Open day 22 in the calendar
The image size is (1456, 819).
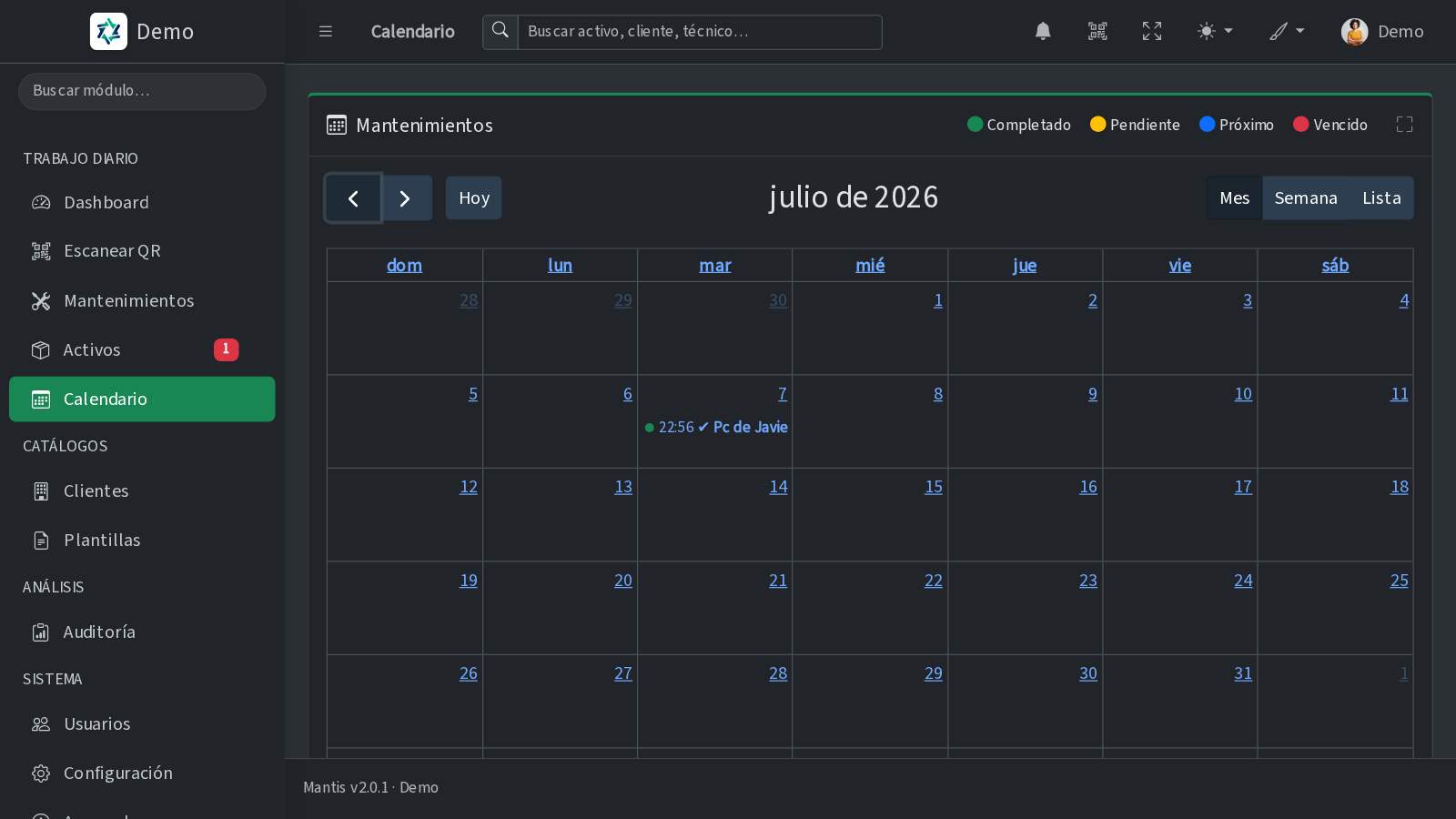pyautogui.click(x=934, y=581)
